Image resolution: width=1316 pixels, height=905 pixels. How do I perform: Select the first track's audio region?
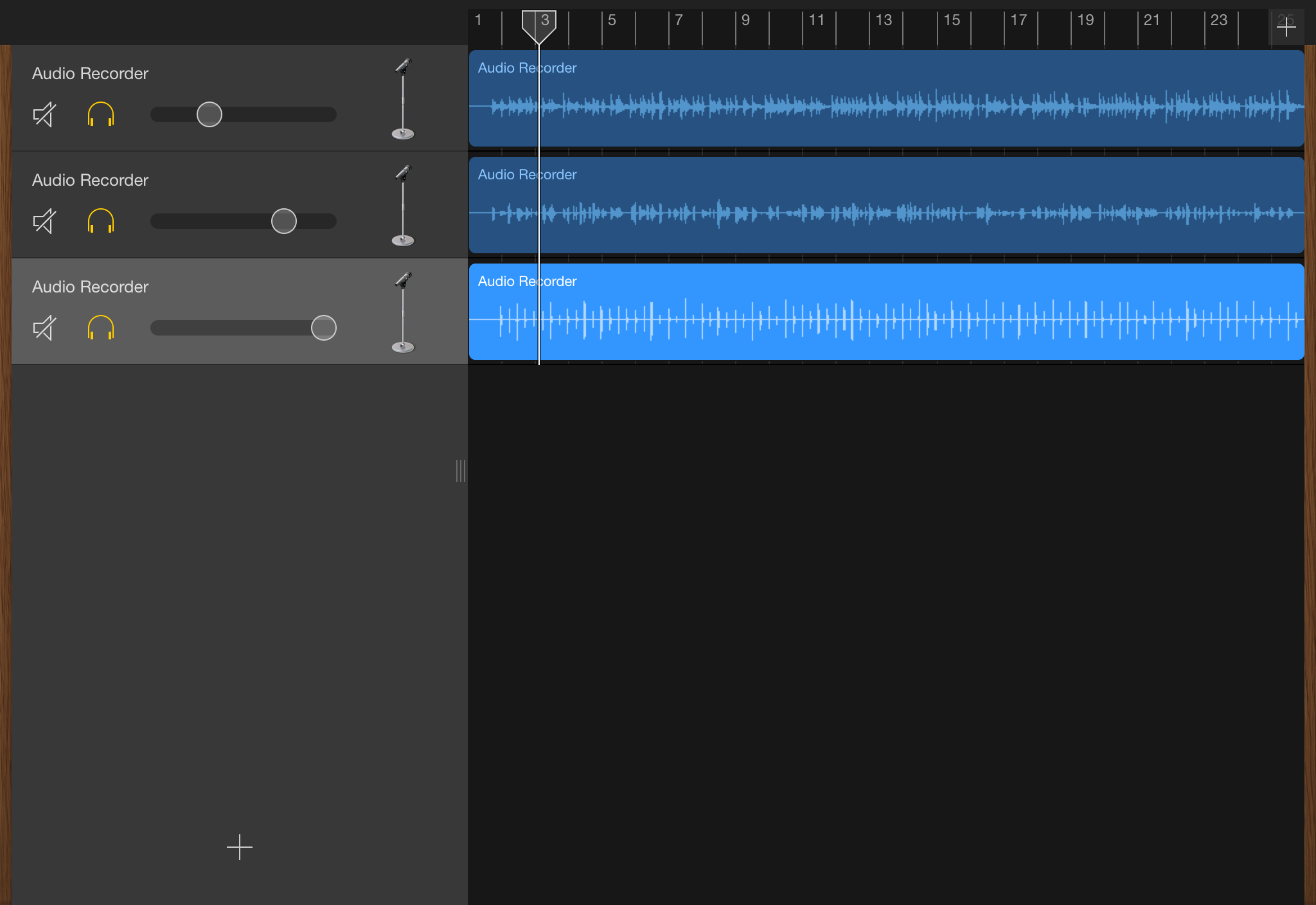[x=886, y=98]
